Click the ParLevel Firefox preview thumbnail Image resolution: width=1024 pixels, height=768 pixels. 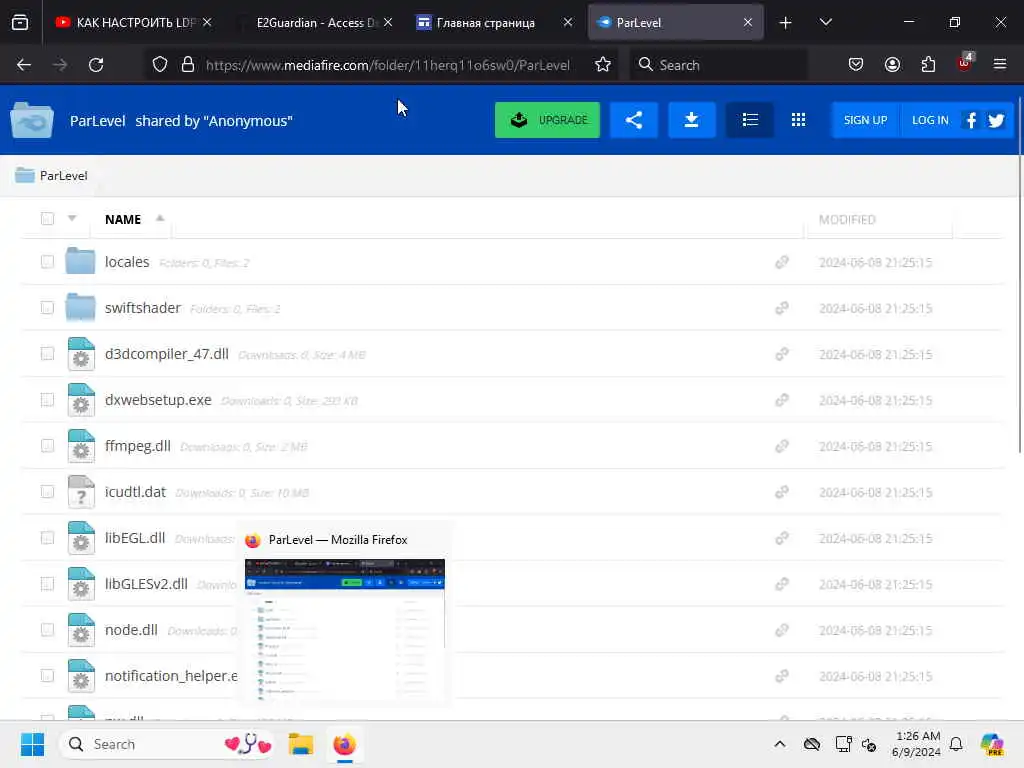pyautogui.click(x=344, y=630)
